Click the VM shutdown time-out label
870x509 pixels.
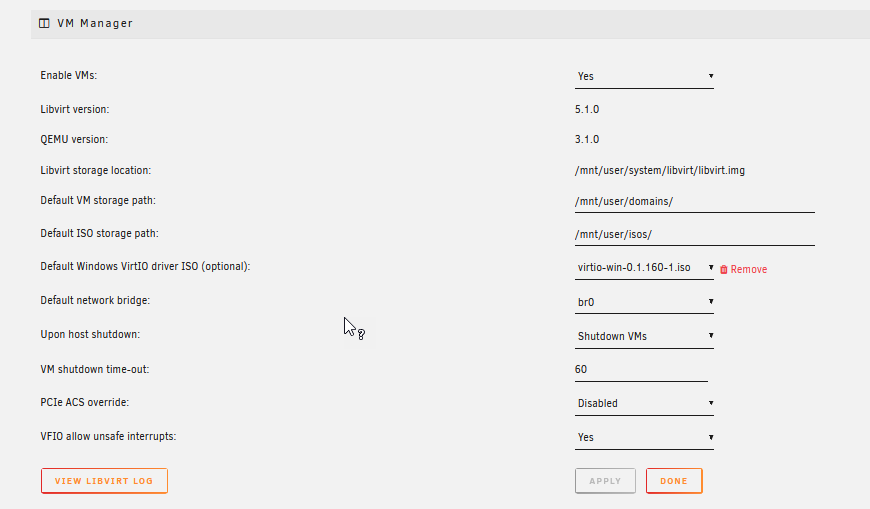tap(95, 369)
